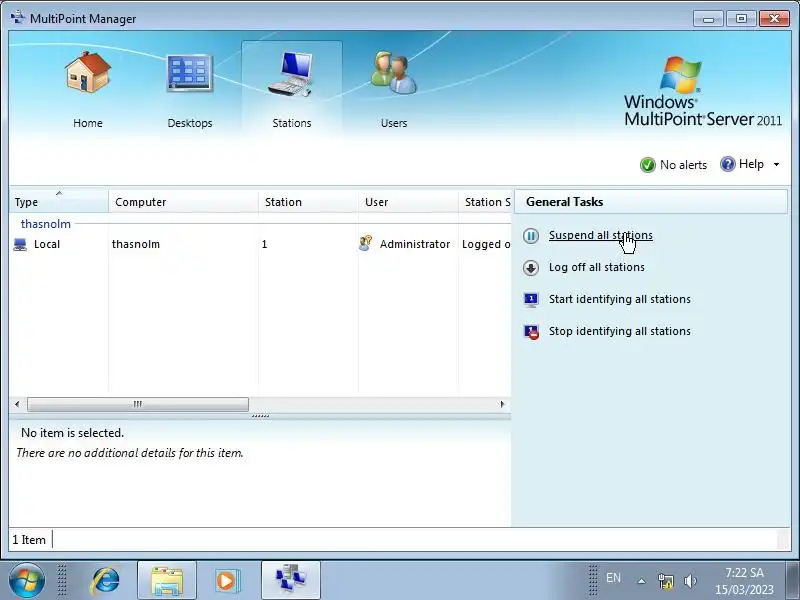Viewport: 800px width, 600px height.
Task: Select the Administrator user cell
Action: pos(415,244)
